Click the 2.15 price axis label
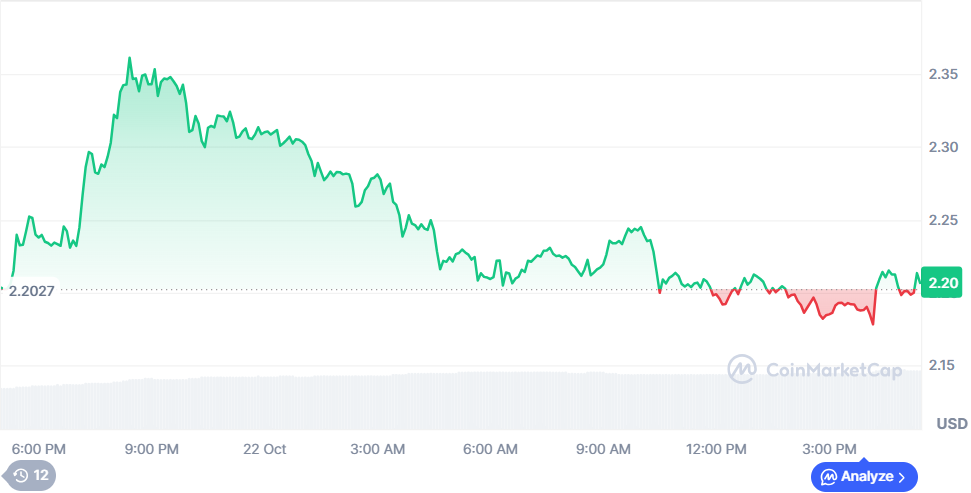The width and height of the screenshot is (971, 493). click(944, 365)
